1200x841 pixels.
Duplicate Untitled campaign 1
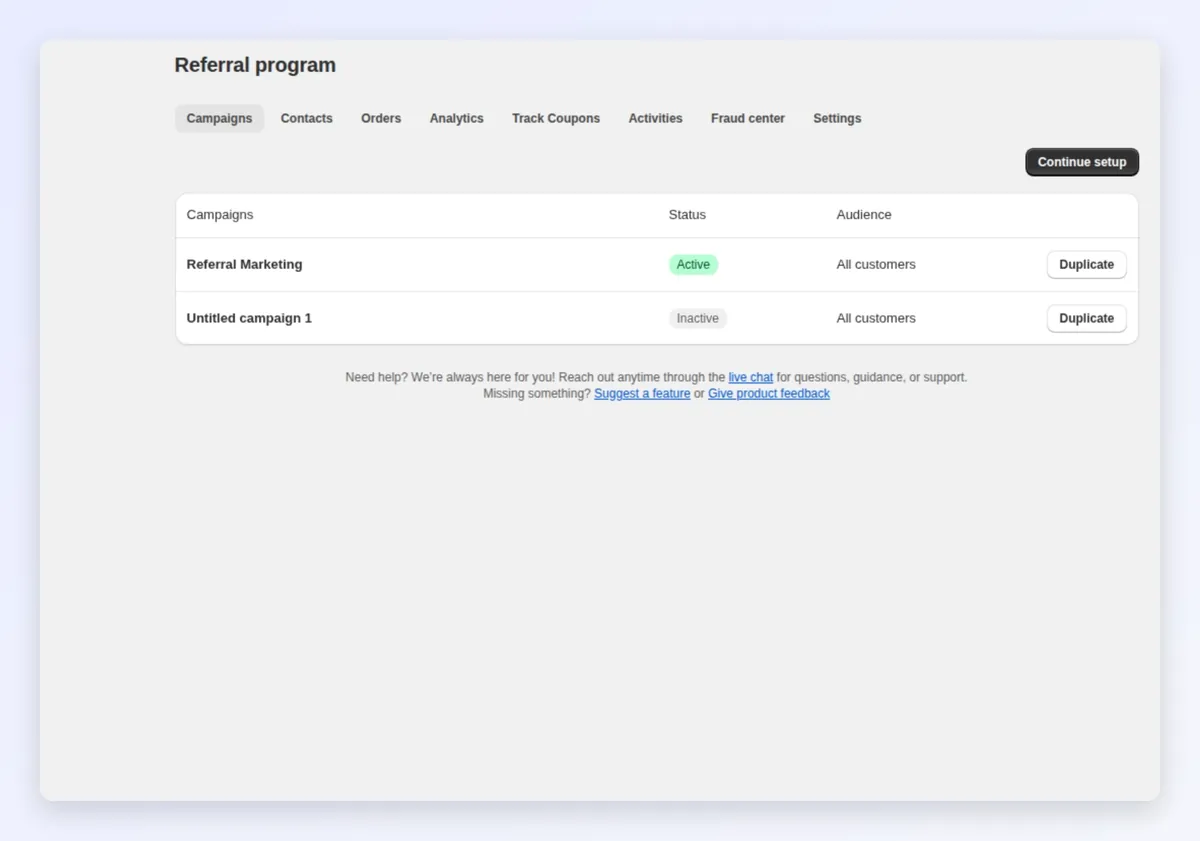[x=1086, y=318]
